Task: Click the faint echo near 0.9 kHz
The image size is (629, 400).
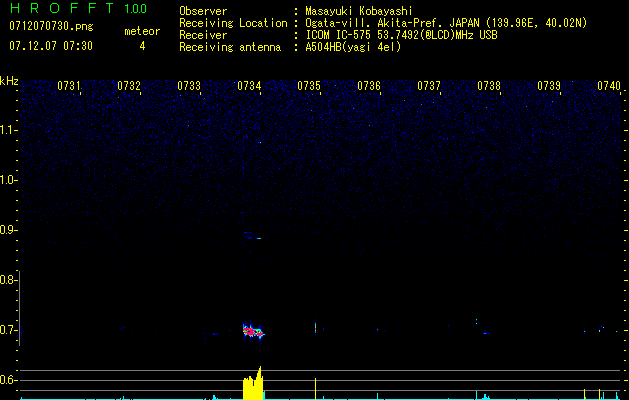Action: point(253,236)
